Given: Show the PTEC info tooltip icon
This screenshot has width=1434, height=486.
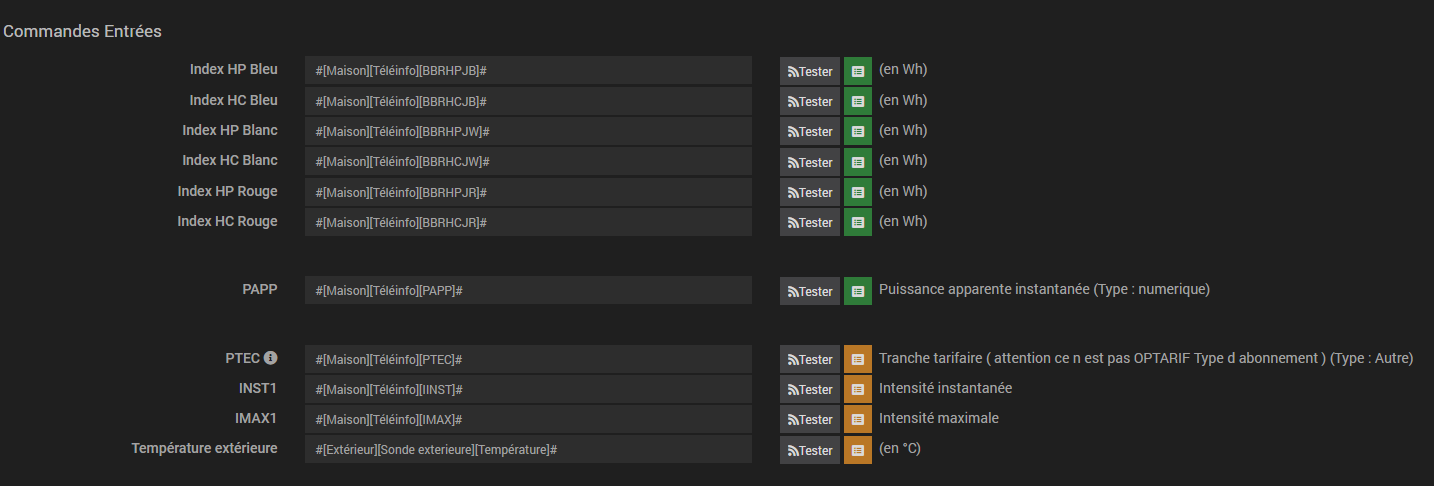Looking at the screenshot, I should coord(270,357).
